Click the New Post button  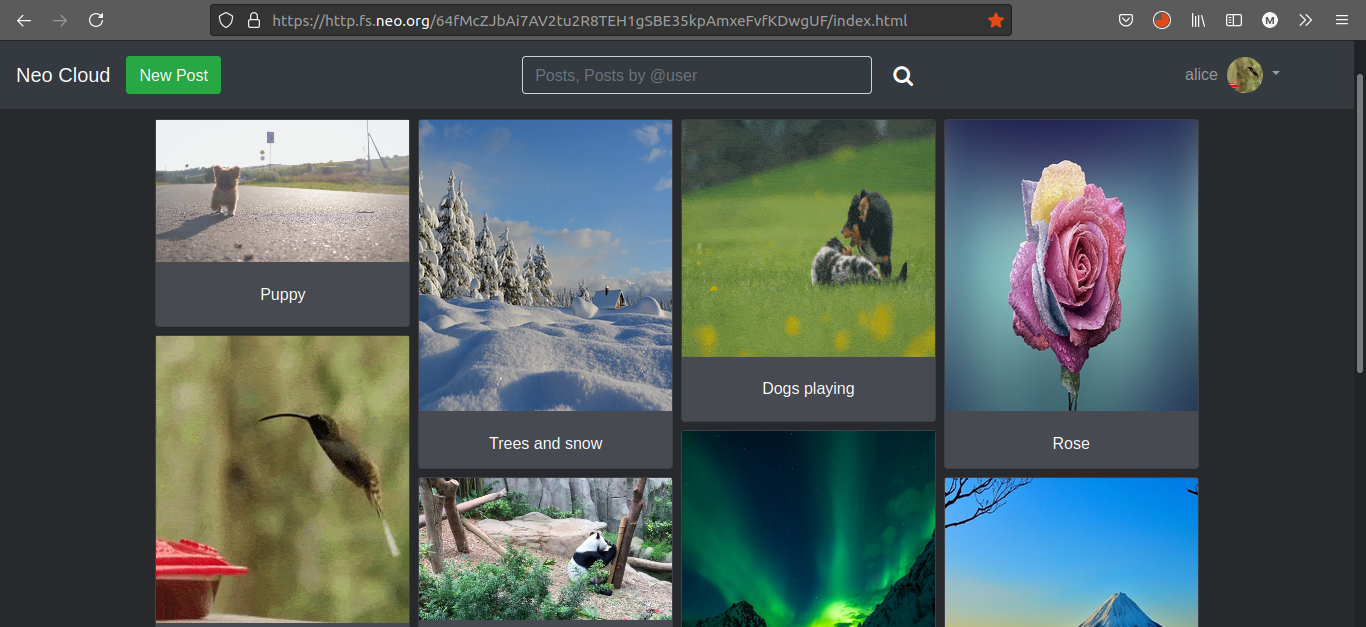(x=173, y=75)
